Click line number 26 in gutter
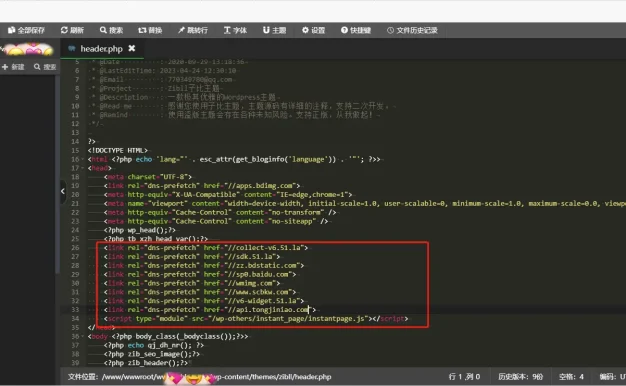Viewport: 626px width, 386px height. (x=75, y=248)
